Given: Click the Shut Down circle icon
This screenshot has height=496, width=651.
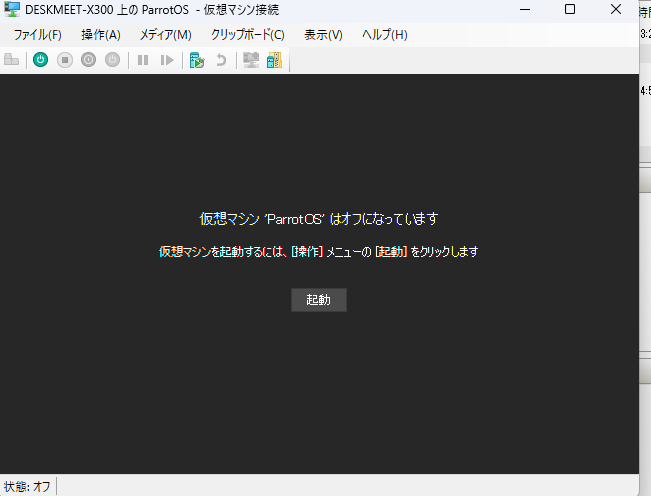Looking at the screenshot, I should pyautogui.click(x=89, y=60).
